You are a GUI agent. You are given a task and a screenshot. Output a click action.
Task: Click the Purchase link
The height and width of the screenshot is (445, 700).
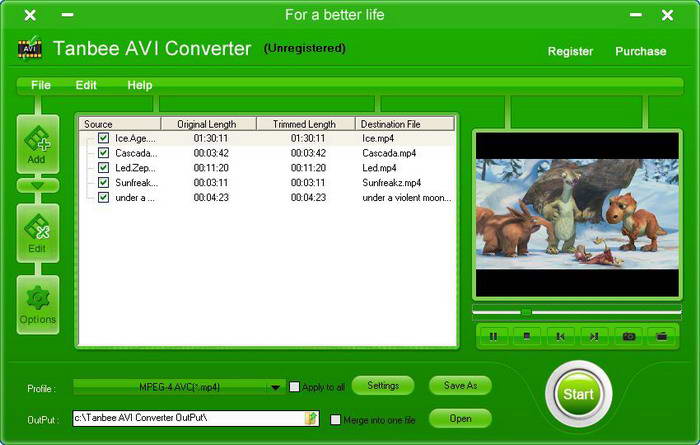pyautogui.click(x=641, y=51)
